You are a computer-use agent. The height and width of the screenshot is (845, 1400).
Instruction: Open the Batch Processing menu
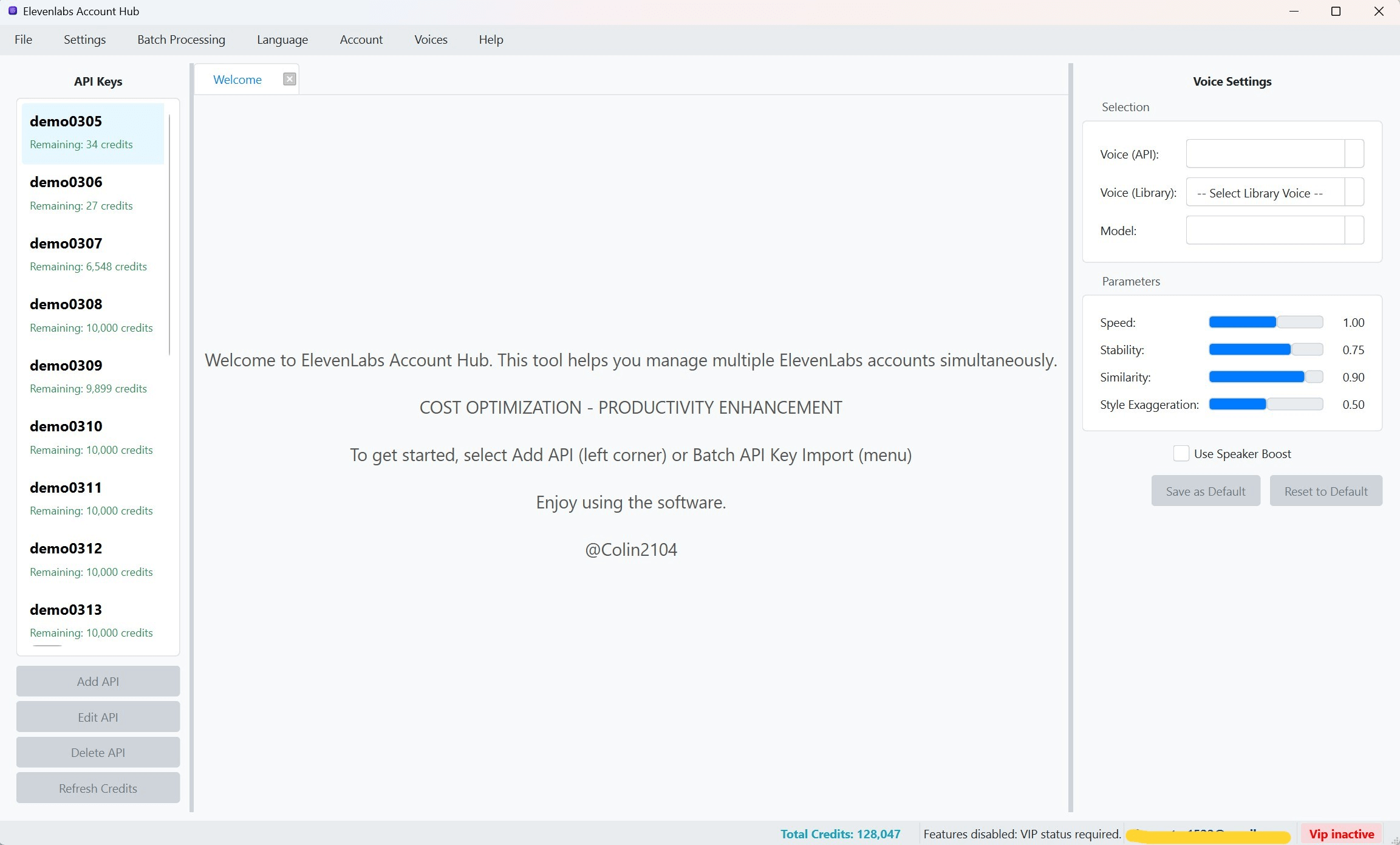pyautogui.click(x=181, y=39)
